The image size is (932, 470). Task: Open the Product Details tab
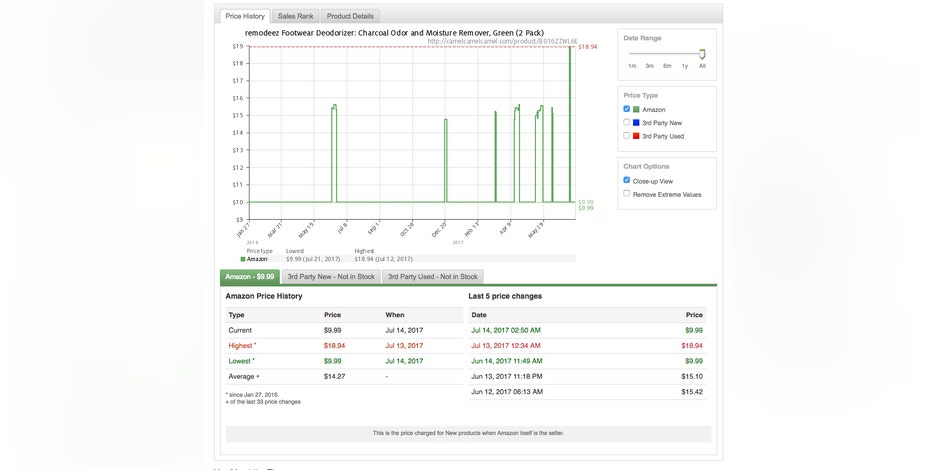350,16
